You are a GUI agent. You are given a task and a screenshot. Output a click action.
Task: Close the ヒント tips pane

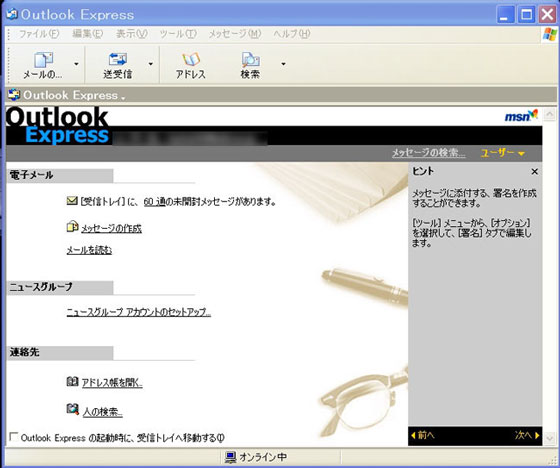pyautogui.click(x=534, y=172)
